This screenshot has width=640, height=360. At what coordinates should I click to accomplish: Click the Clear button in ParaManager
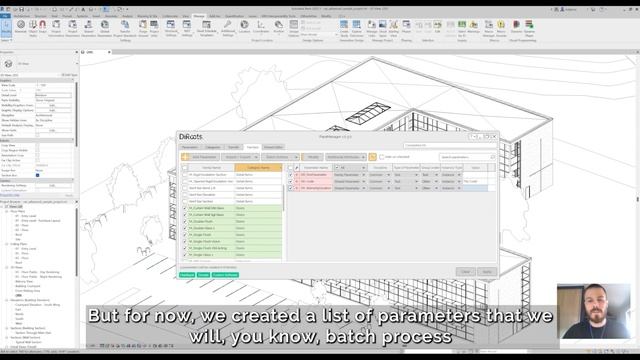[x=465, y=272]
